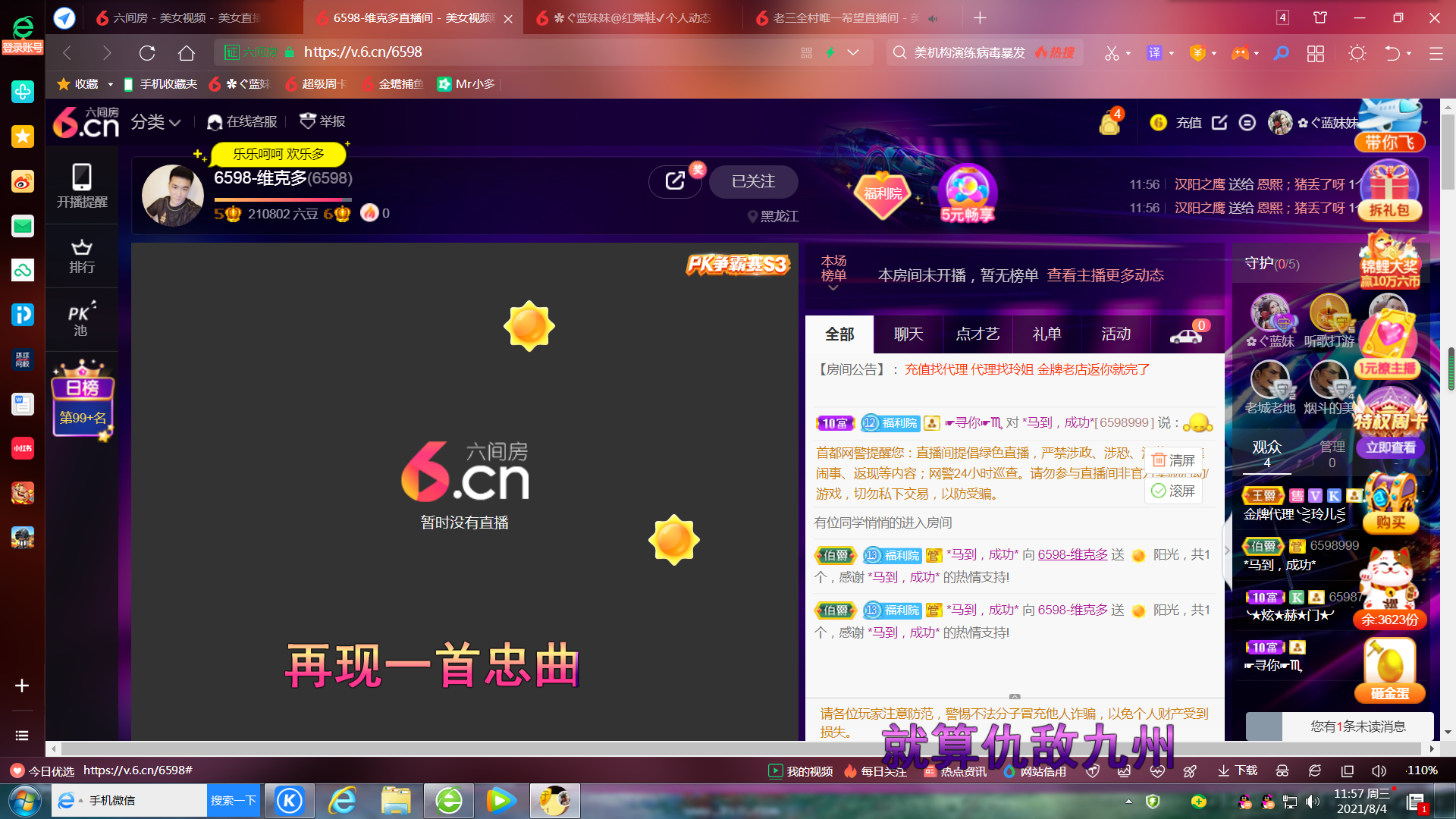This screenshot has height=819, width=1456.
Task: Toggle the 已关注 follow button
Action: point(753,181)
